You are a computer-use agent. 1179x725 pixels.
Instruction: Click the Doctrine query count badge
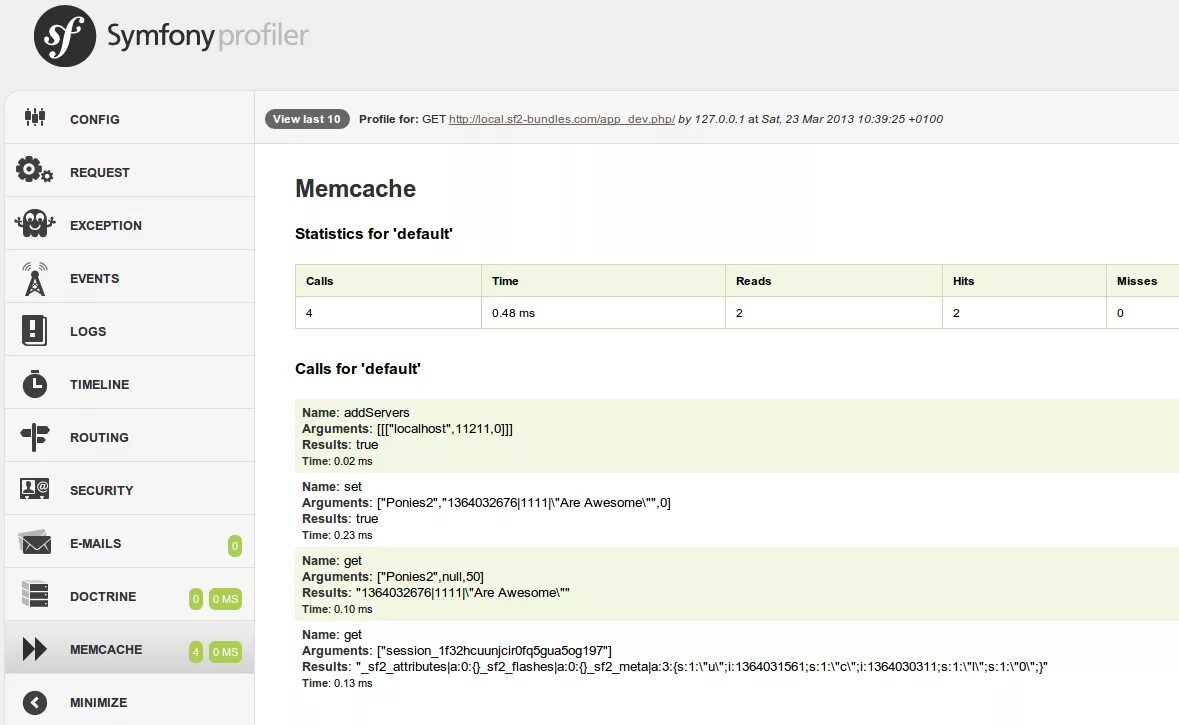pos(195,599)
